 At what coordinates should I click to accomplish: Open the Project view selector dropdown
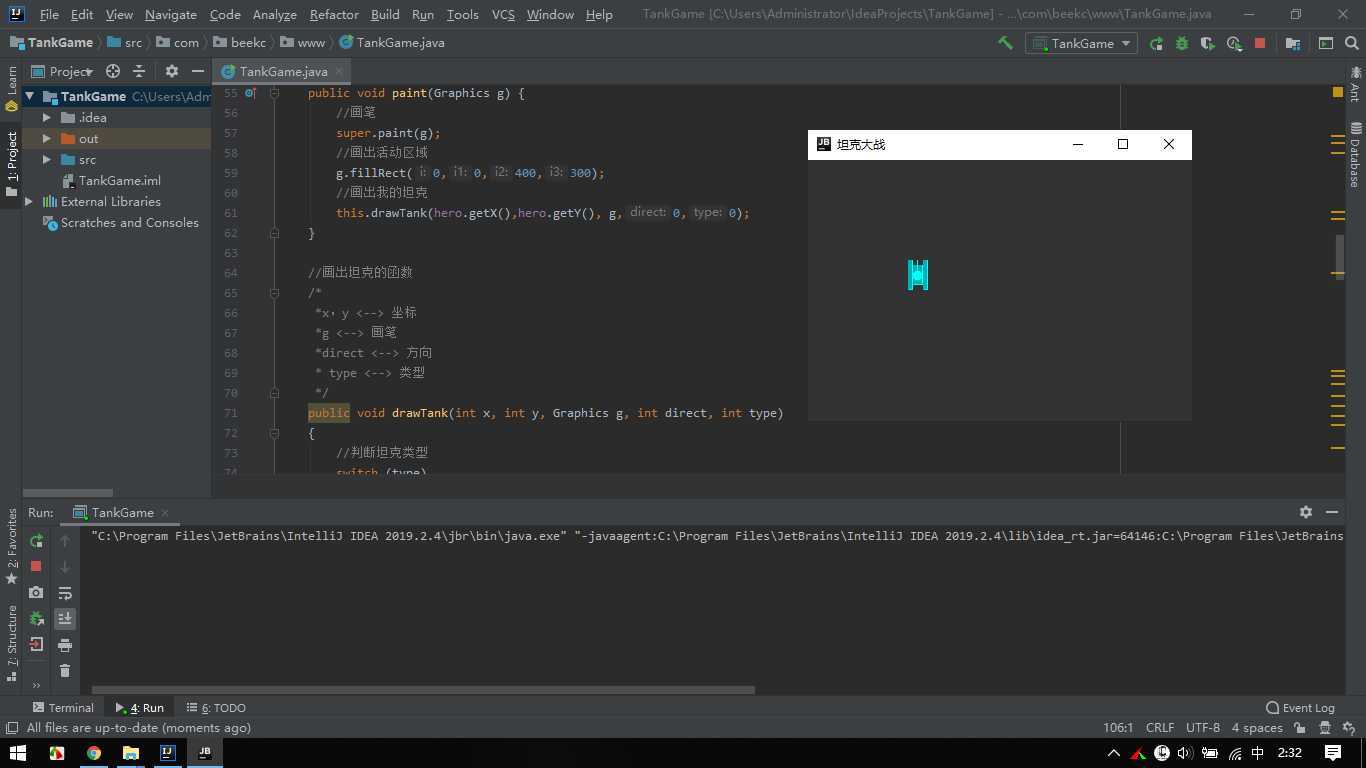62,71
